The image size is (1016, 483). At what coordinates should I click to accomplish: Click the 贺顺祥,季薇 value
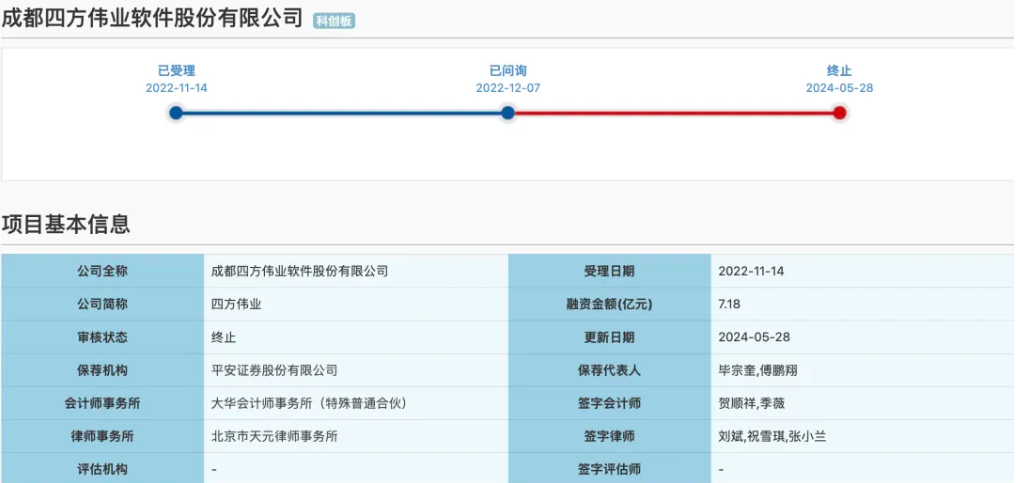[x=752, y=403]
